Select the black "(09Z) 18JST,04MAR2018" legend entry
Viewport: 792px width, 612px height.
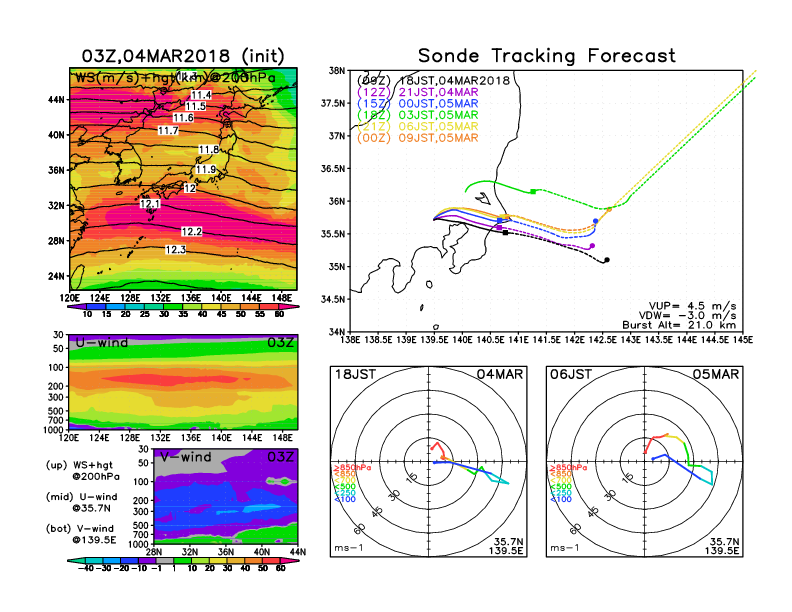click(433, 81)
